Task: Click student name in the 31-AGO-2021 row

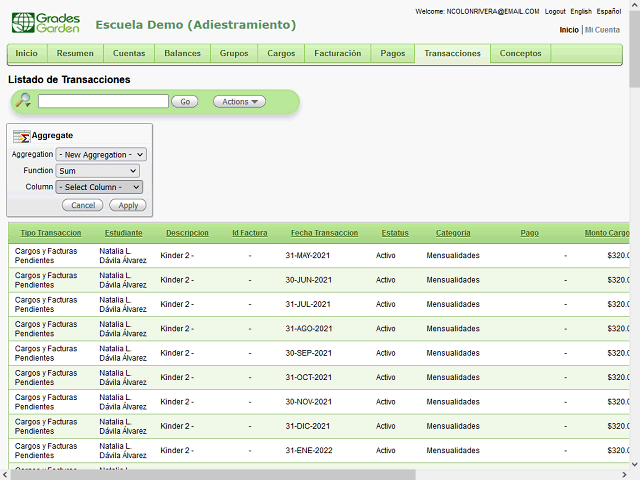Action: [123, 329]
